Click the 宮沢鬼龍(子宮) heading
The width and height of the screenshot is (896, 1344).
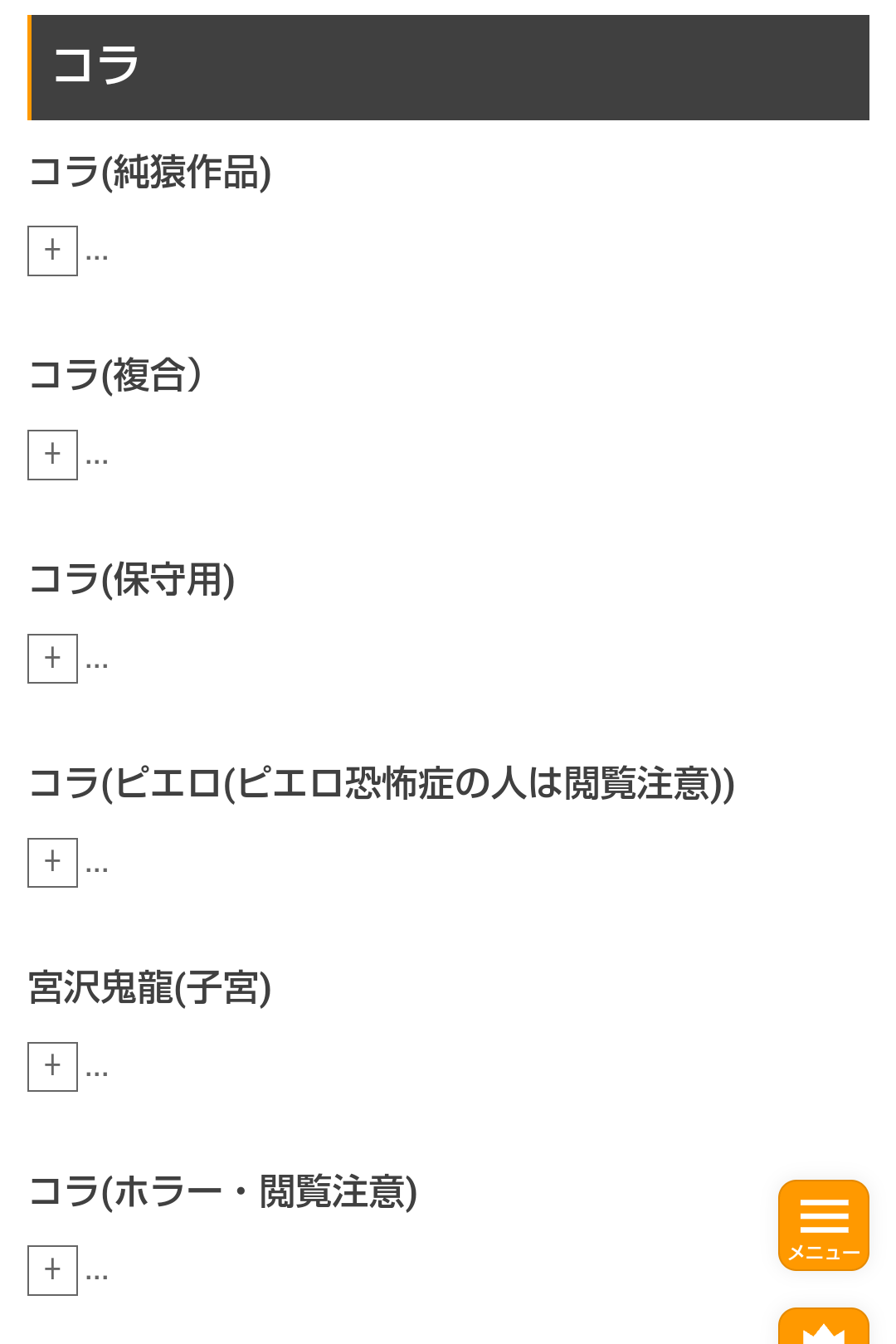(x=150, y=987)
